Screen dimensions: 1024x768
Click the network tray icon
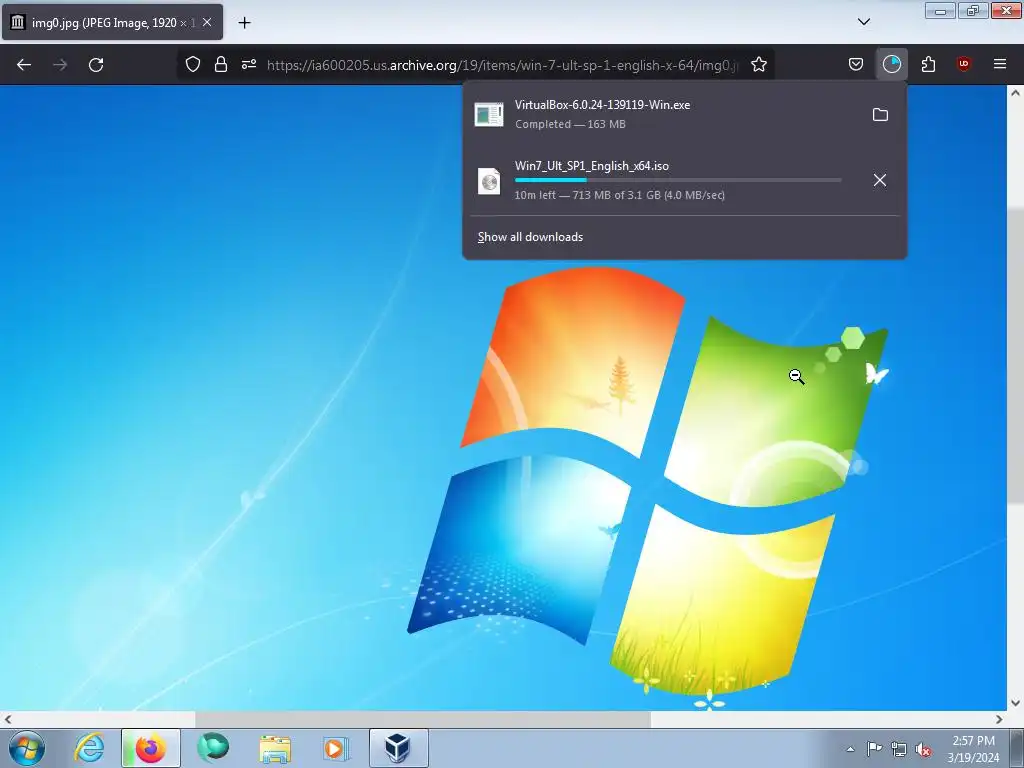click(899, 749)
